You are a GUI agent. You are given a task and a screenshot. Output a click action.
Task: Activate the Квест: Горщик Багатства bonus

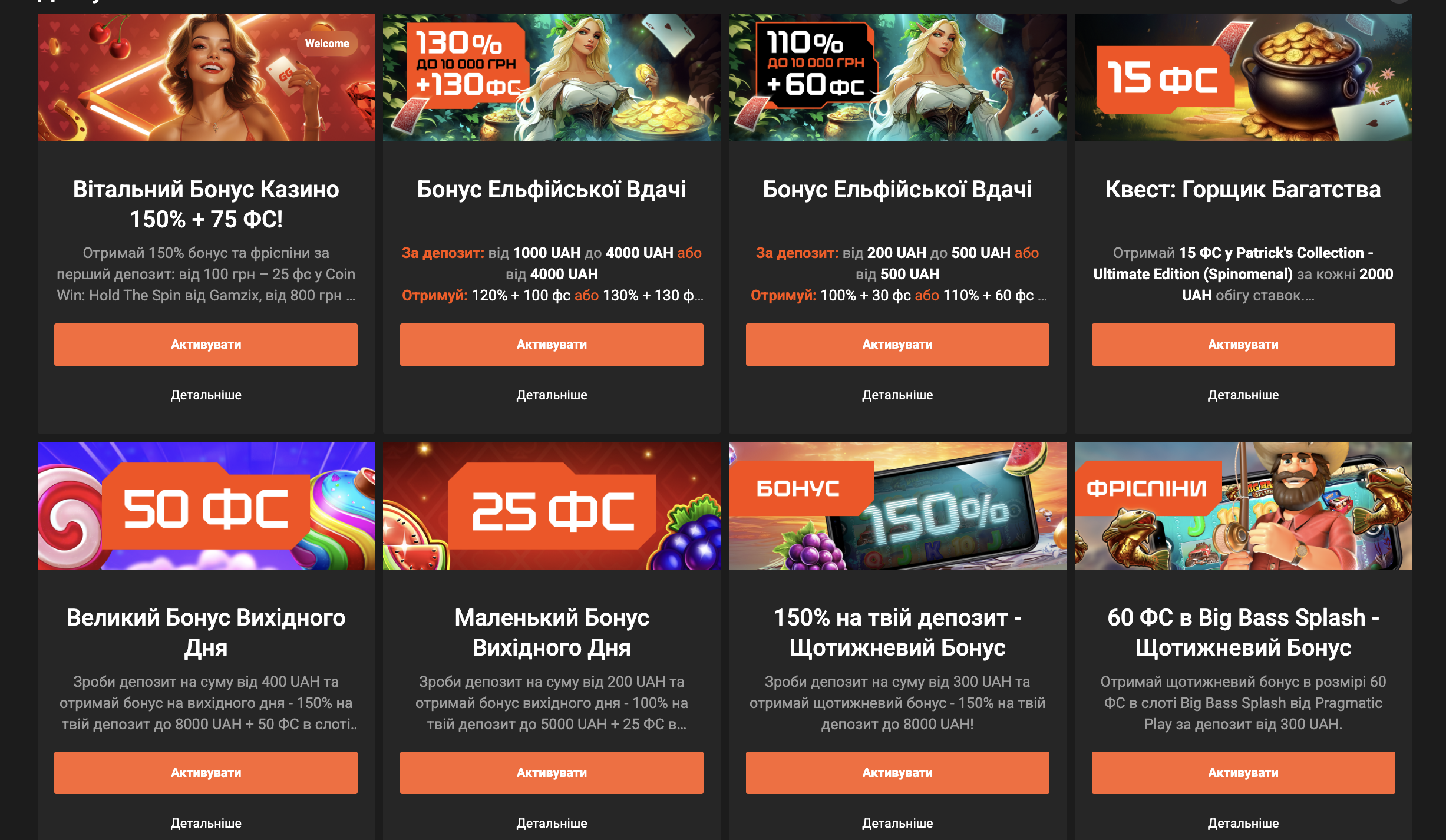click(1243, 345)
